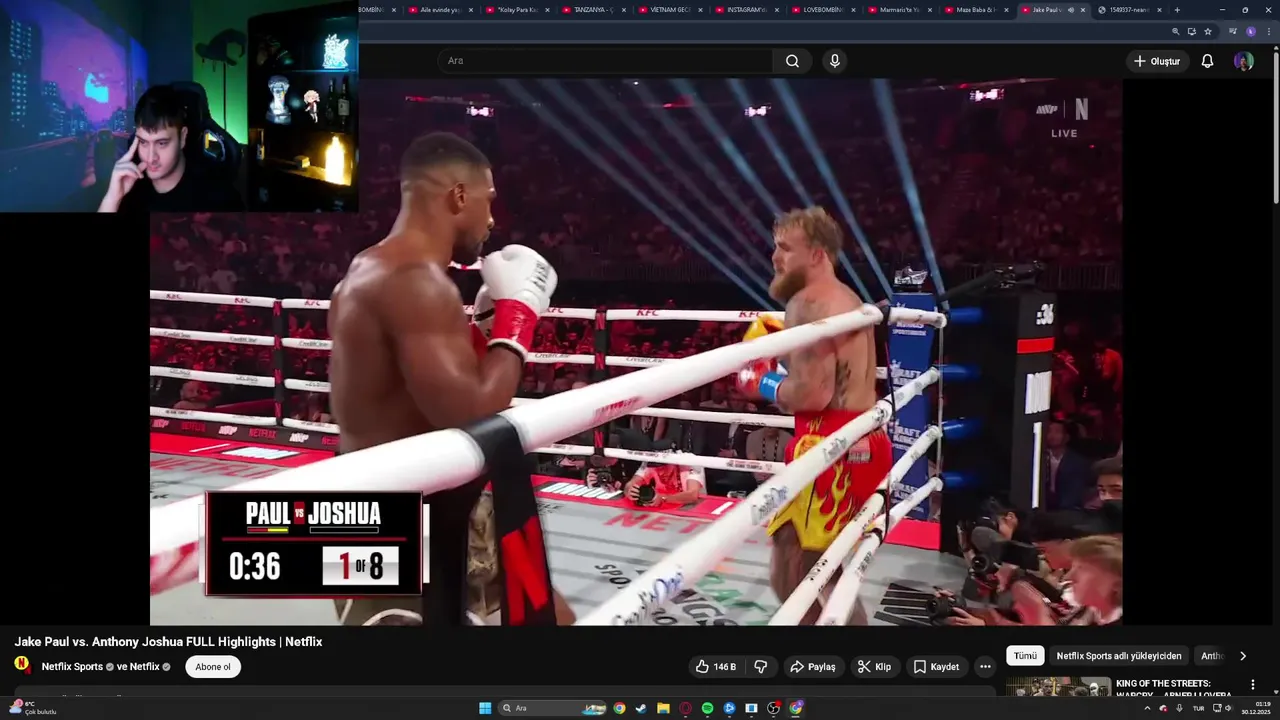This screenshot has height=720, width=1280.
Task: Switch to the 1549337 browser tab
Action: pyautogui.click(x=1130, y=10)
